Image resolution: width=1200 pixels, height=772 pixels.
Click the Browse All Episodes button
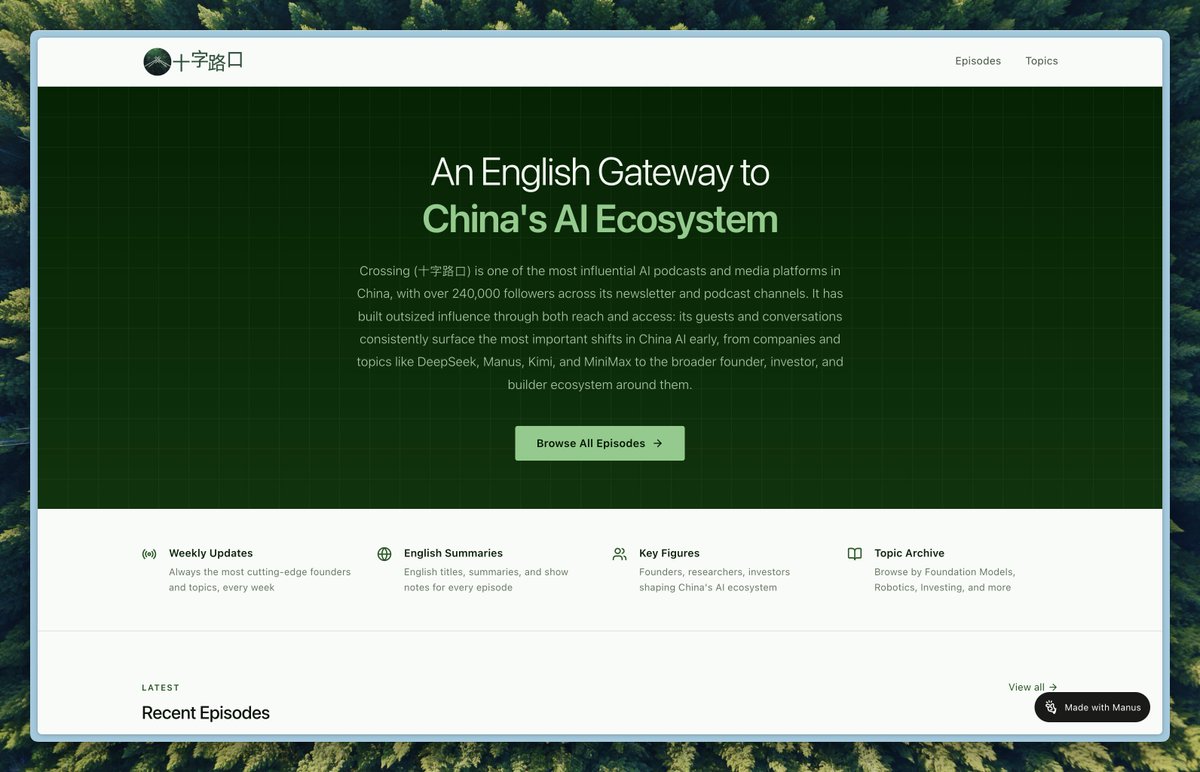pos(600,443)
